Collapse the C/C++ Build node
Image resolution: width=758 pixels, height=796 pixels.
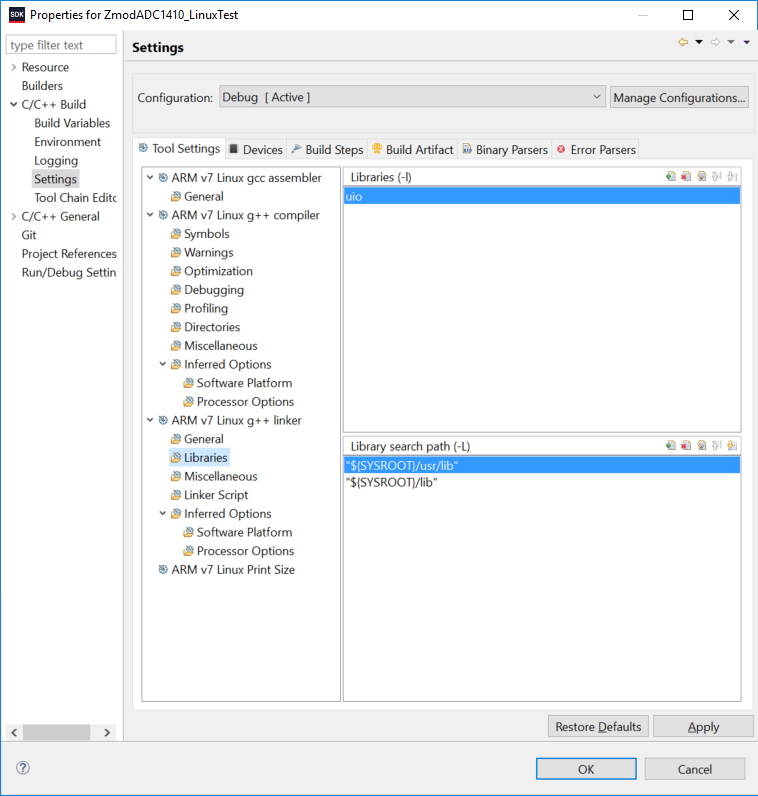14,104
